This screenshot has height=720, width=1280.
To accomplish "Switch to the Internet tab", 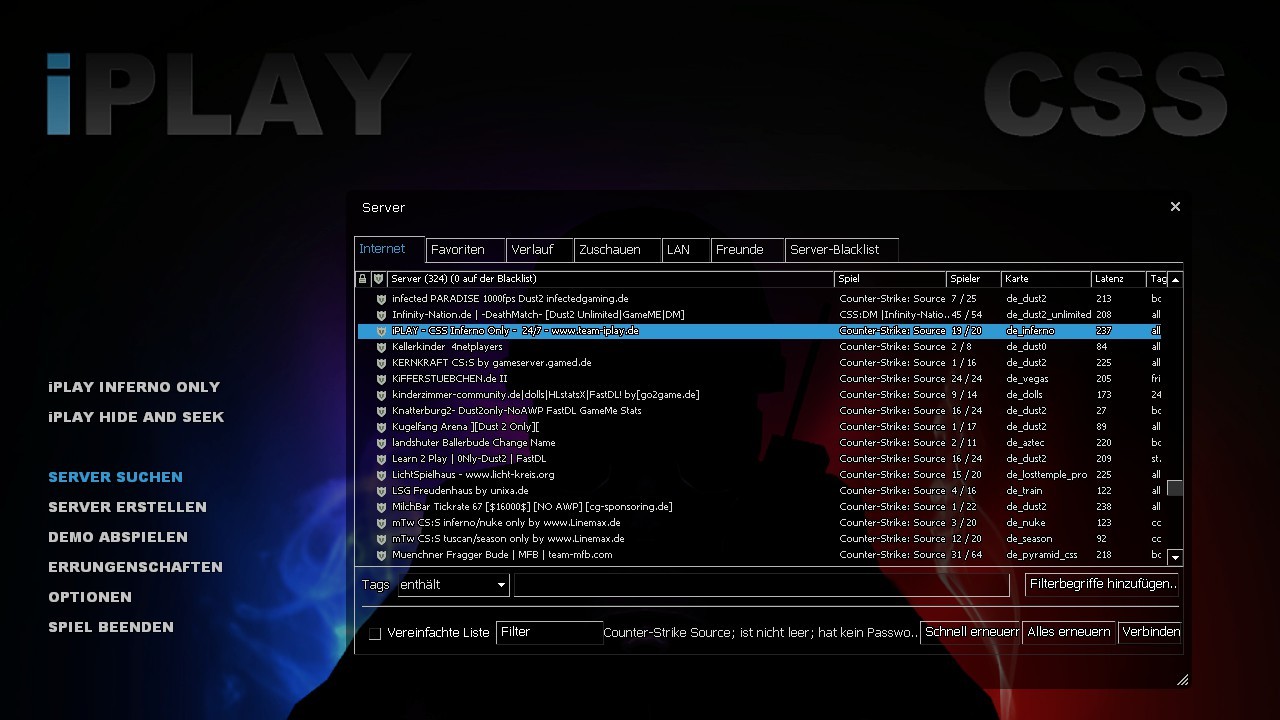I will (390, 249).
